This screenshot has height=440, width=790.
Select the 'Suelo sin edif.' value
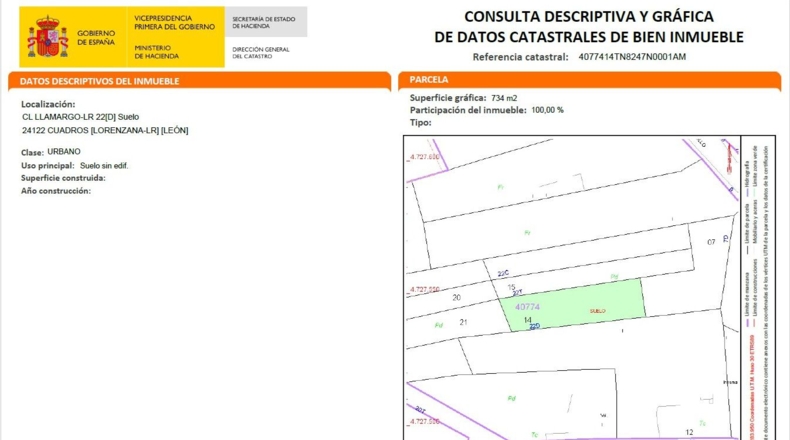coord(104,166)
